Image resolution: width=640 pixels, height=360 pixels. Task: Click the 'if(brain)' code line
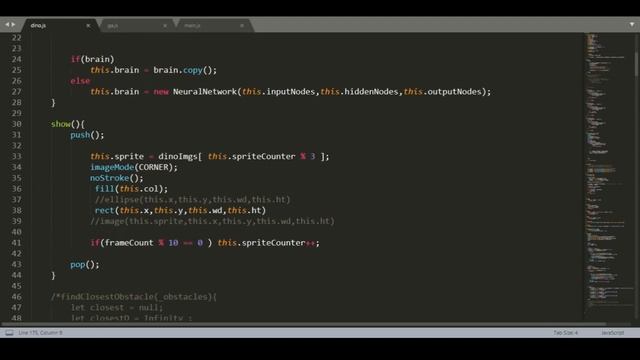(x=93, y=59)
